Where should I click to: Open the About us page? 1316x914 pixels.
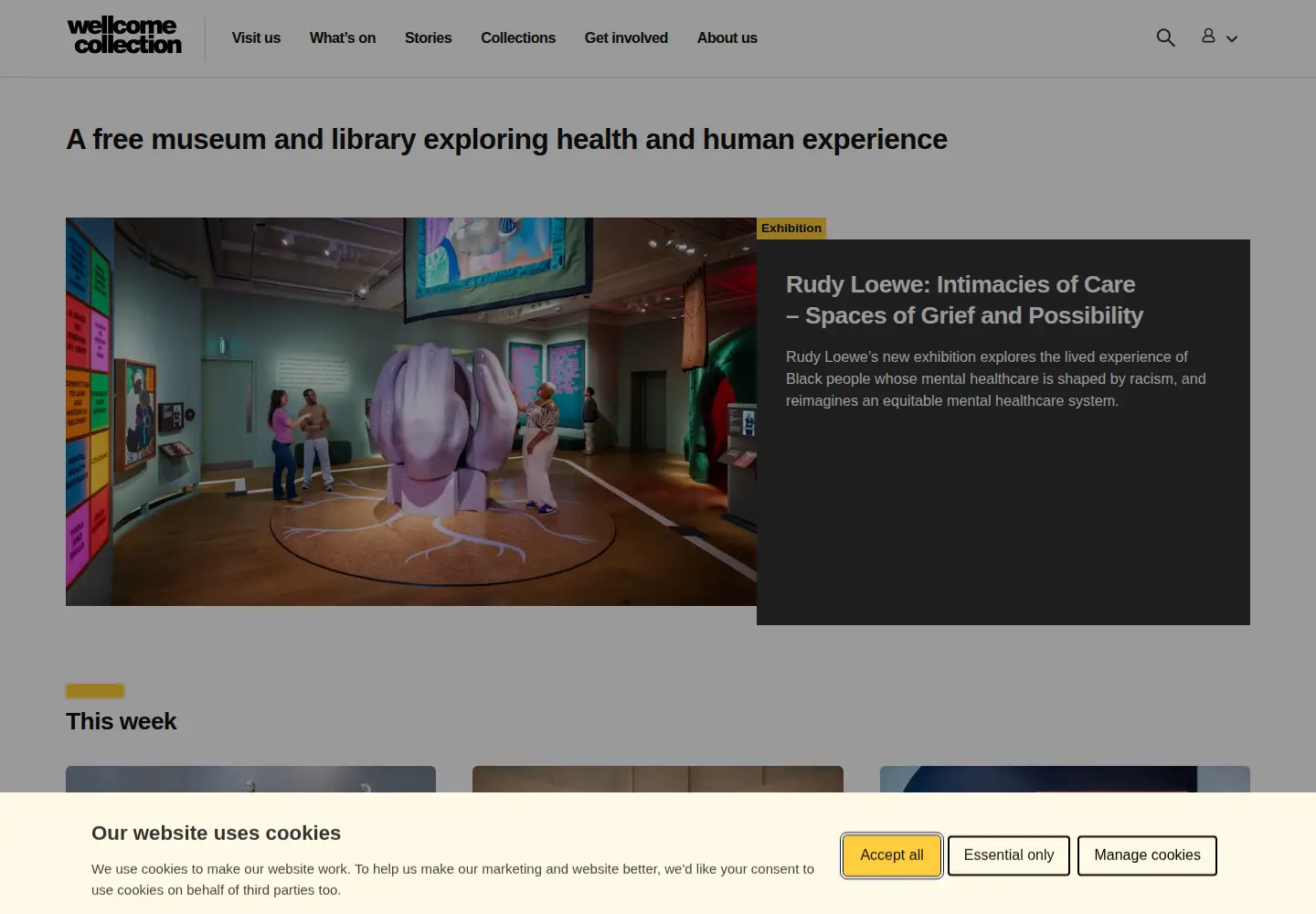[x=727, y=38]
